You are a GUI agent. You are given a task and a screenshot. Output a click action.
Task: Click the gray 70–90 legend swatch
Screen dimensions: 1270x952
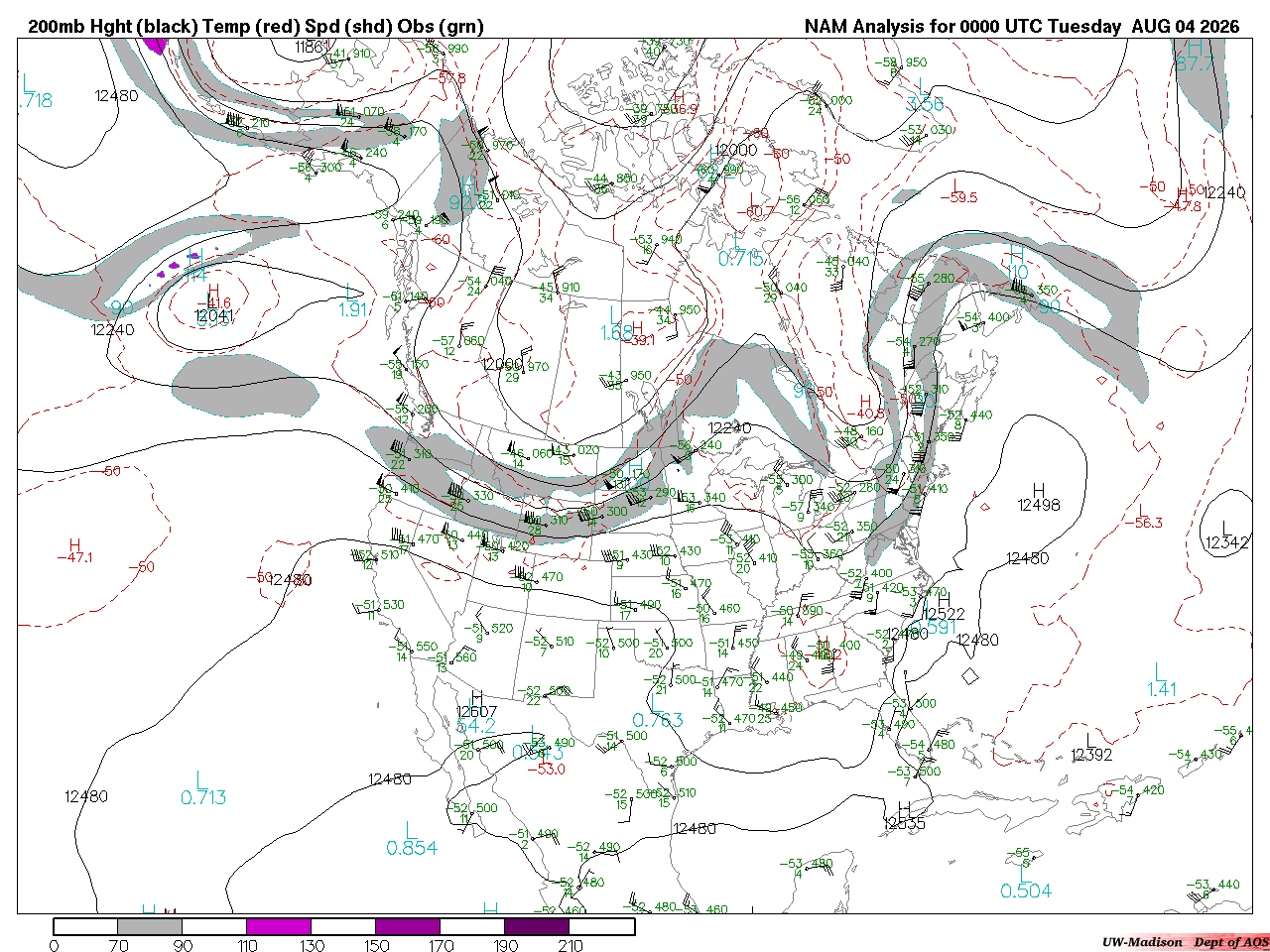[x=150, y=926]
